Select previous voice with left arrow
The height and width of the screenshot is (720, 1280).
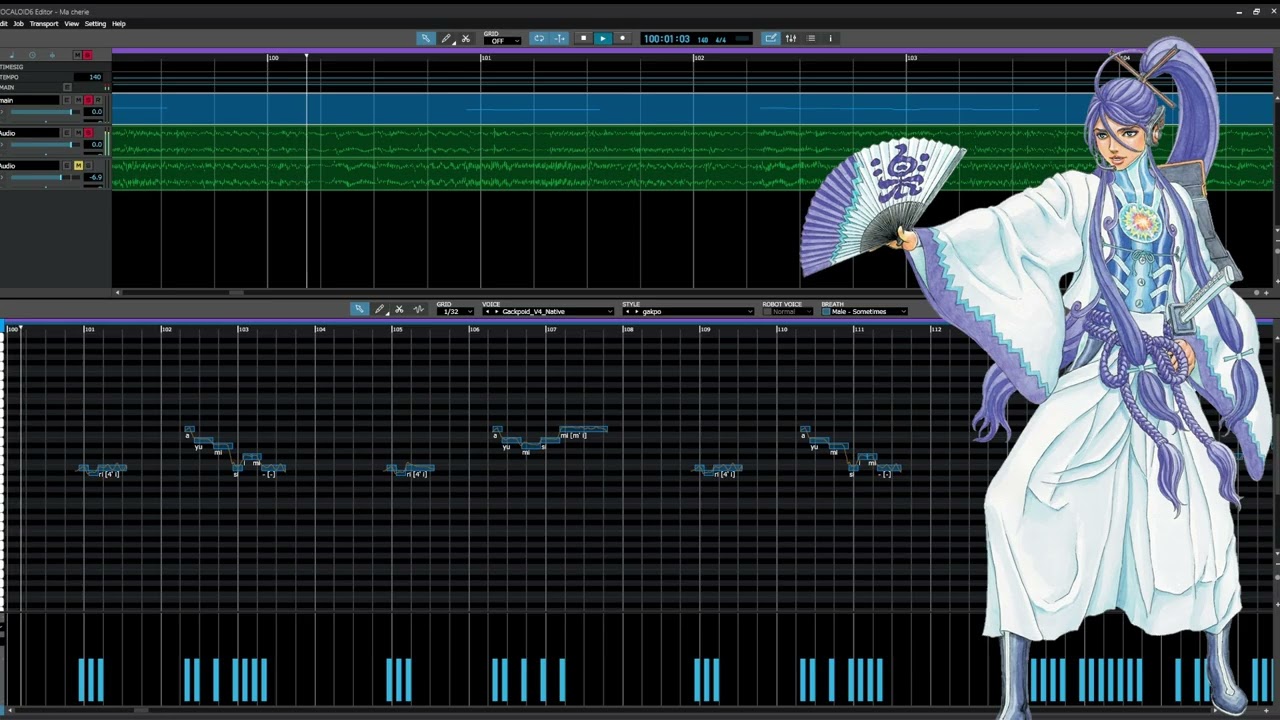pos(487,312)
